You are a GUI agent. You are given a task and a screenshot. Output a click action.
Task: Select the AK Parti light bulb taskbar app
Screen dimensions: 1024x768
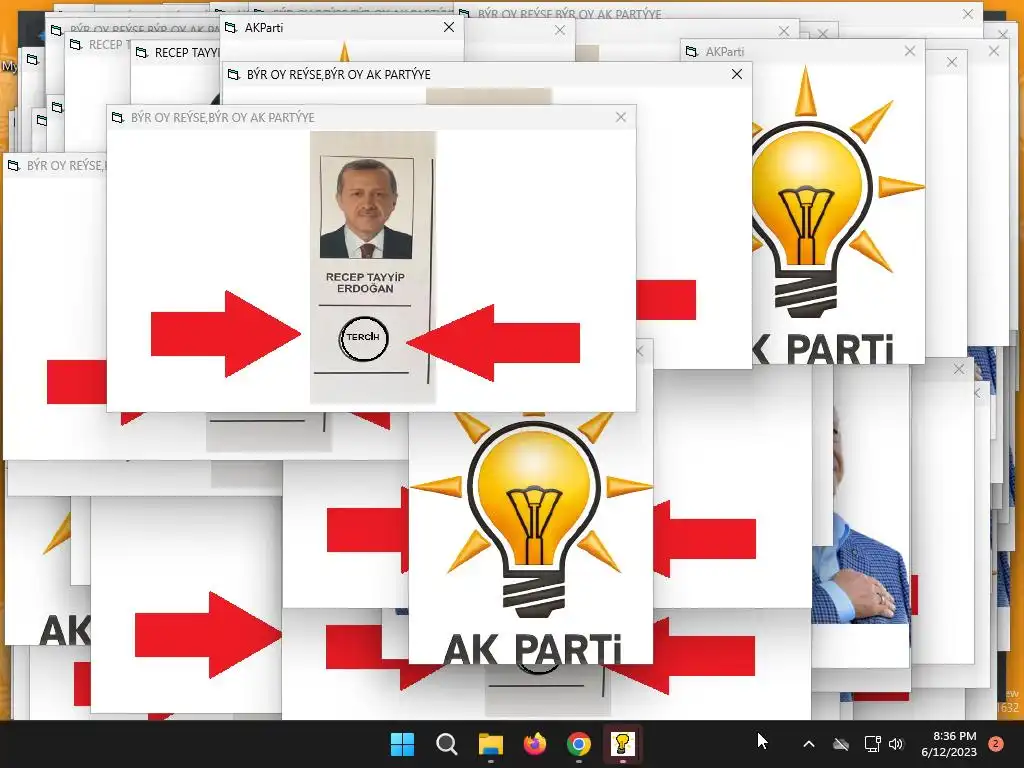click(622, 744)
